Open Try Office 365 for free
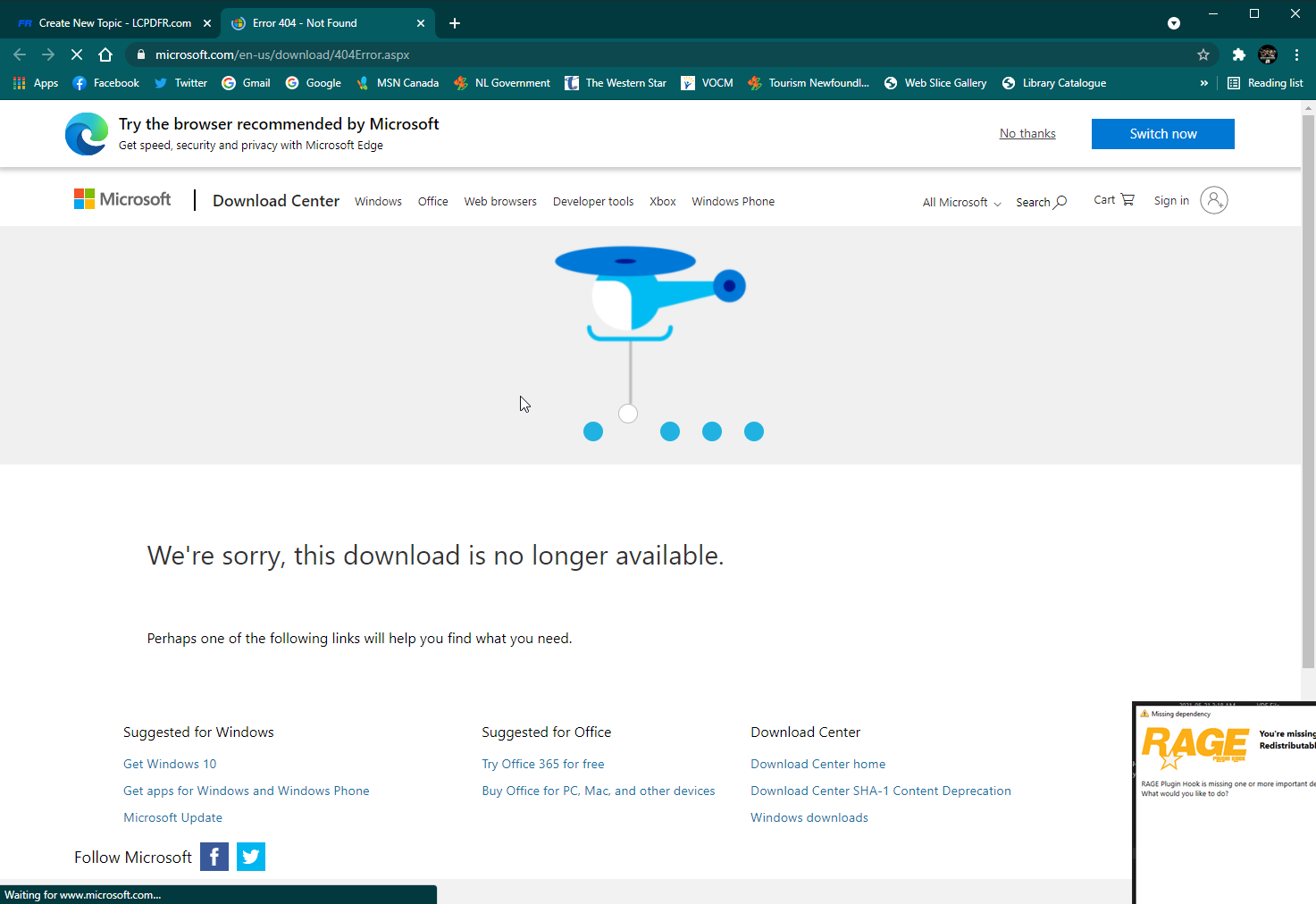The height and width of the screenshot is (904, 1316). [543, 765]
